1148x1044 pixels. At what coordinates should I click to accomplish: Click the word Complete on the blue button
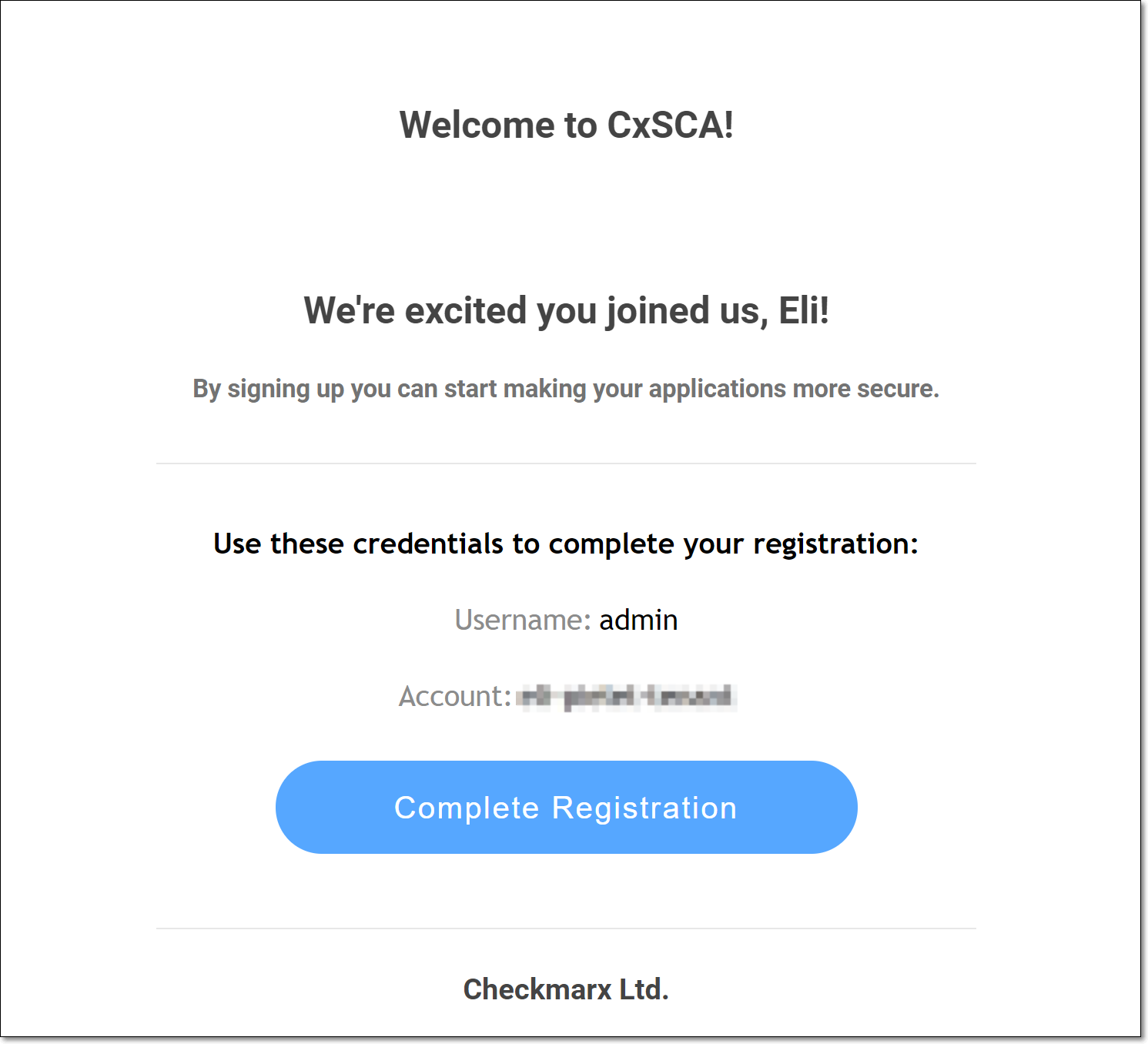(x=467, y=808)
